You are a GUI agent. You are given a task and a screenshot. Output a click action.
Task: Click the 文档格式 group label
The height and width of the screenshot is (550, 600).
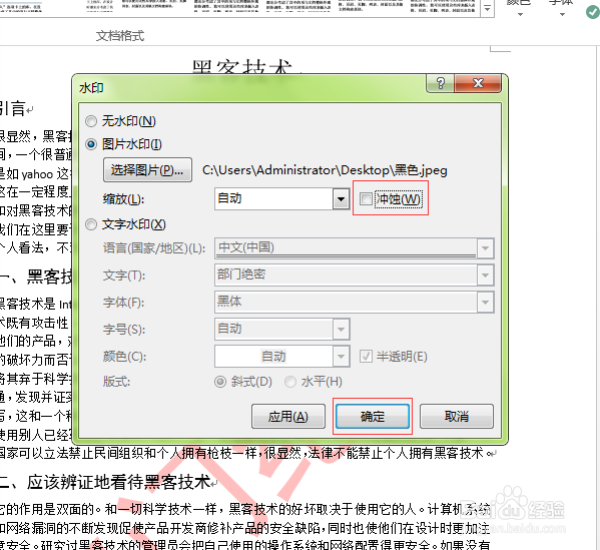(x=120, y=36)
